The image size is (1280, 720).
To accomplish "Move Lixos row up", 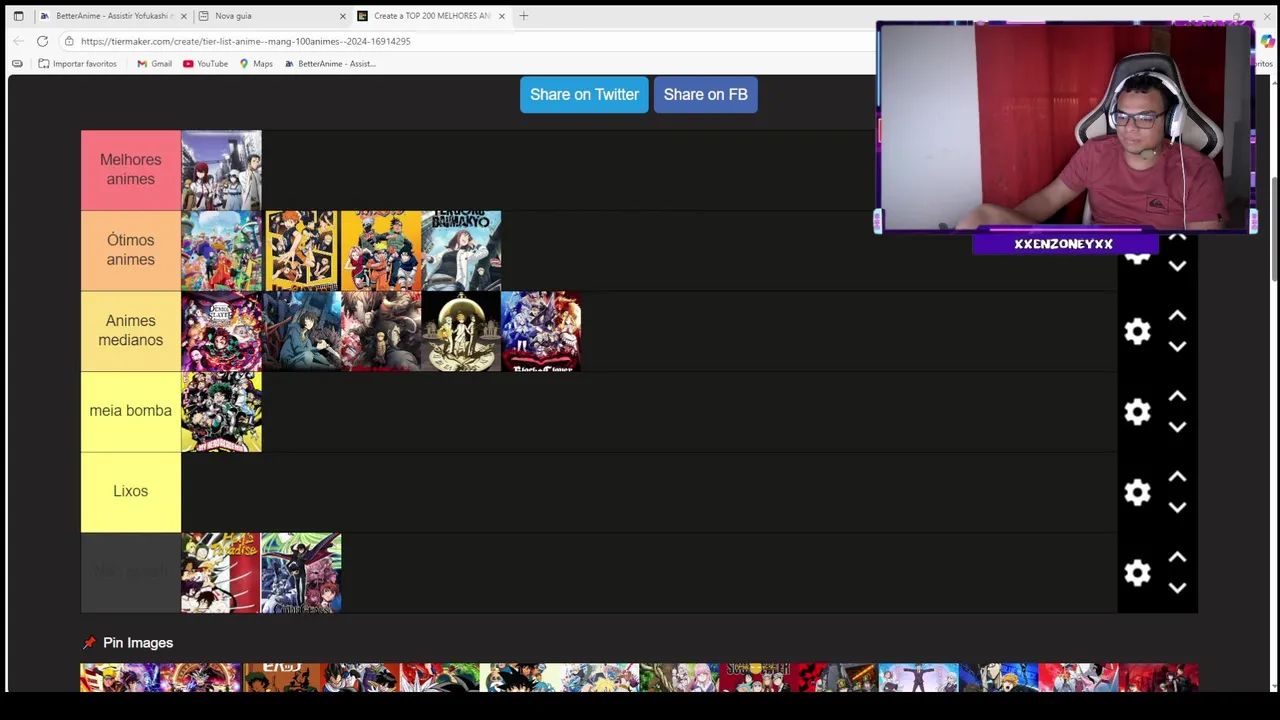I will point(1177,477).
